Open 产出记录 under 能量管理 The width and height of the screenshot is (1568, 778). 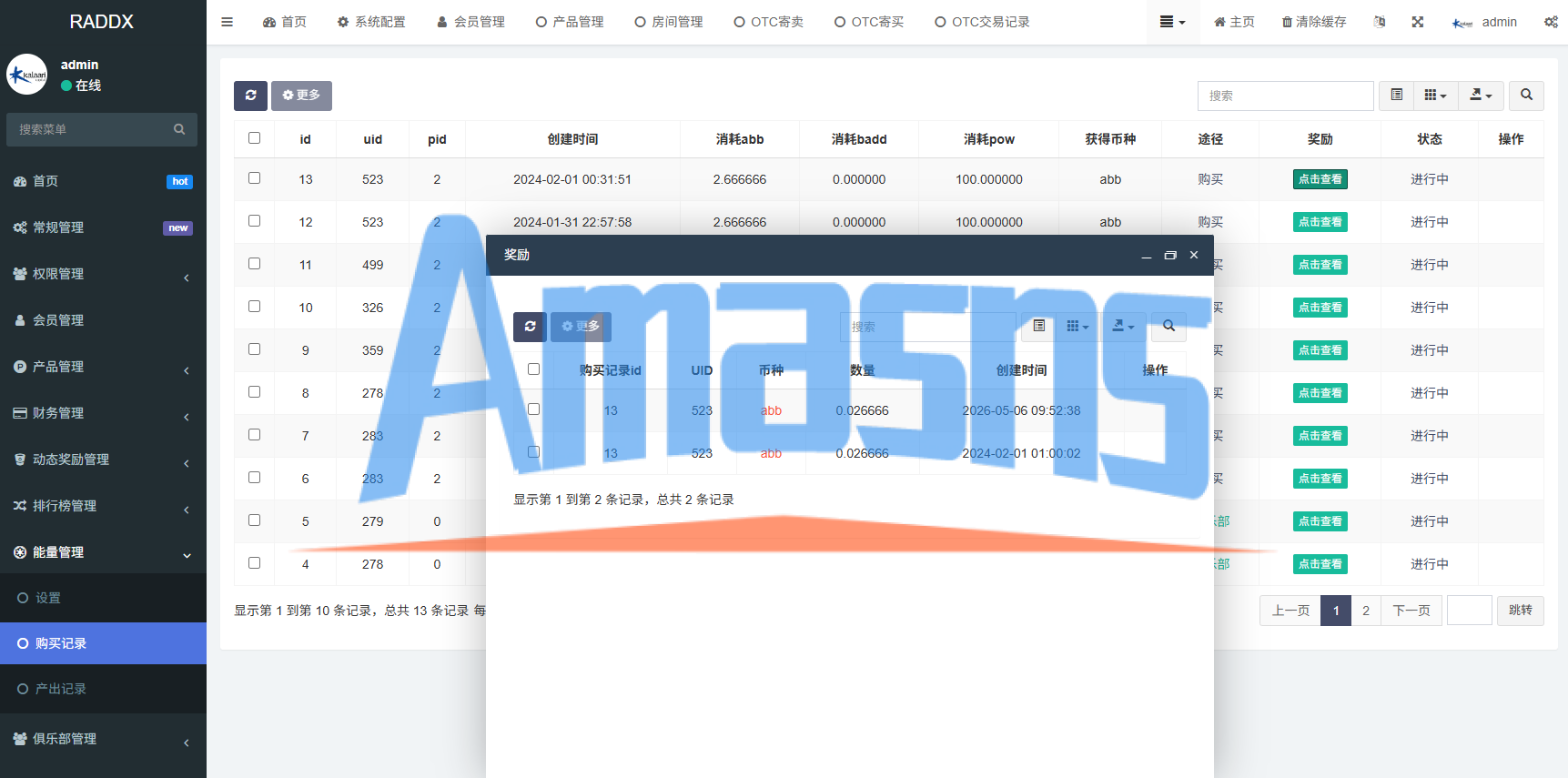[103, 689]
